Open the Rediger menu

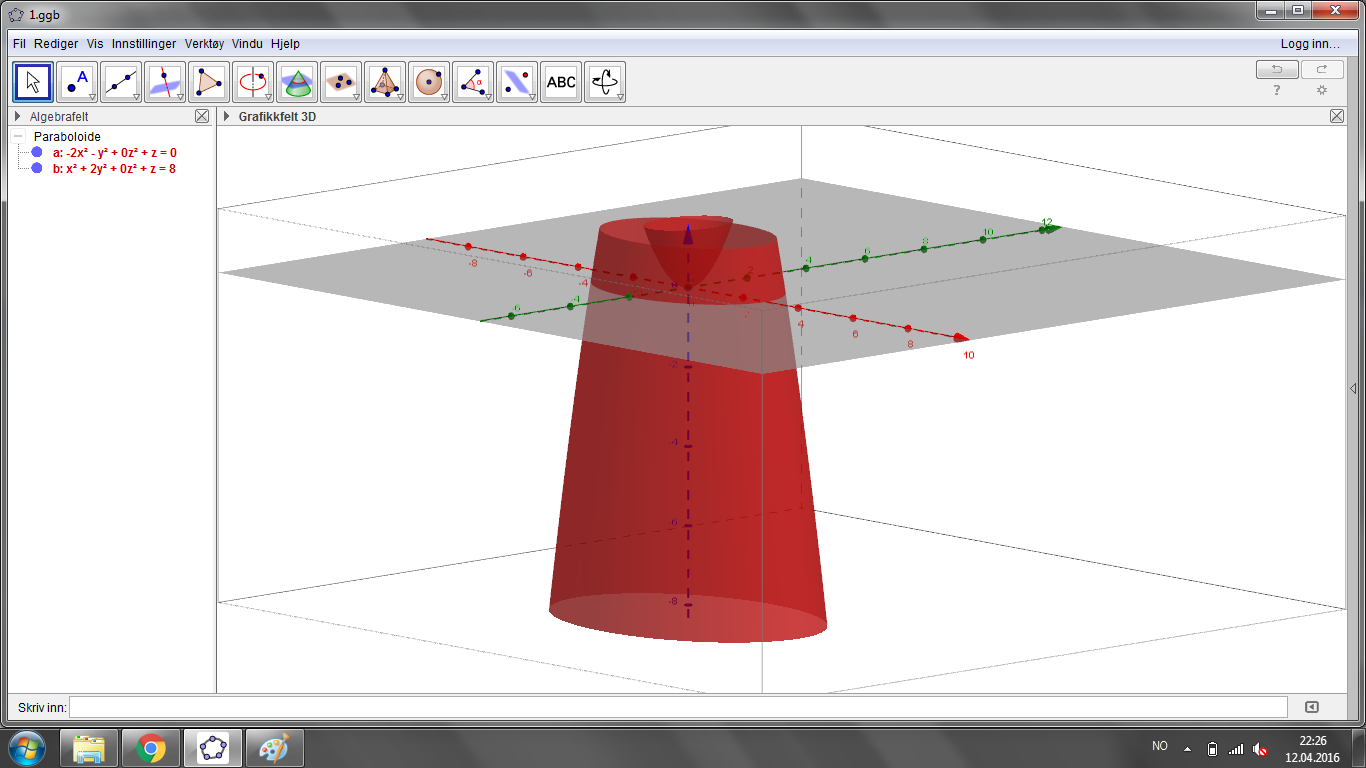tap(56, 44)
